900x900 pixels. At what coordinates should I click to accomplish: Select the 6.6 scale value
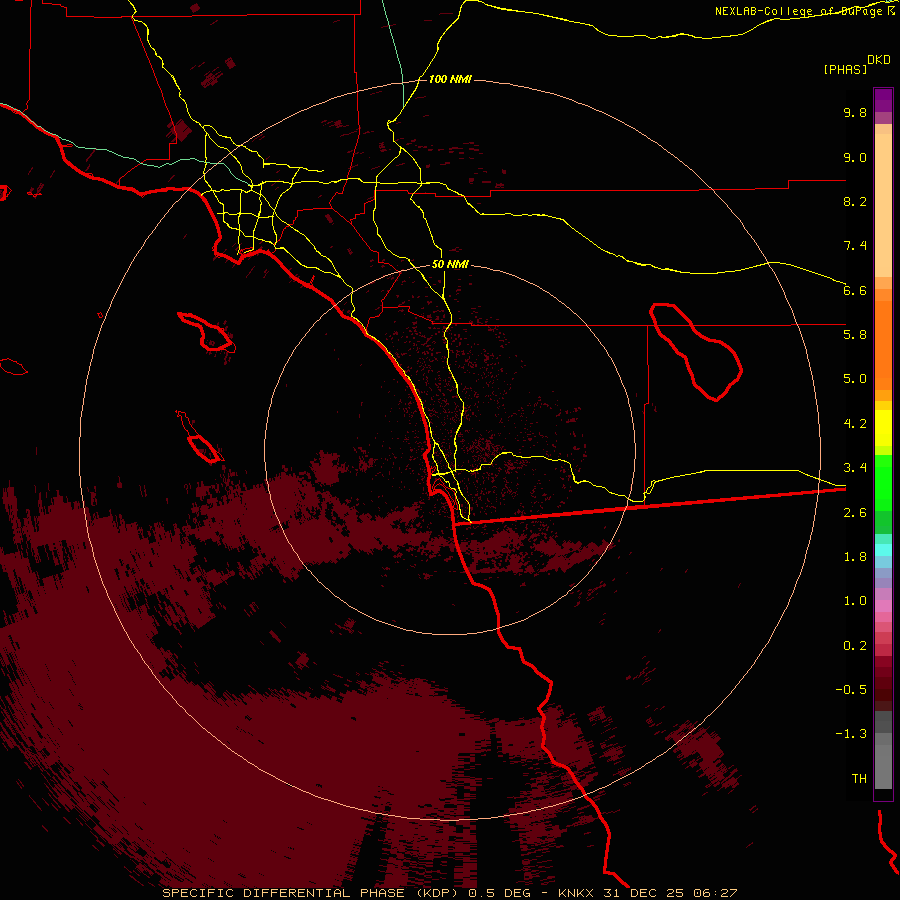(855, 290)
